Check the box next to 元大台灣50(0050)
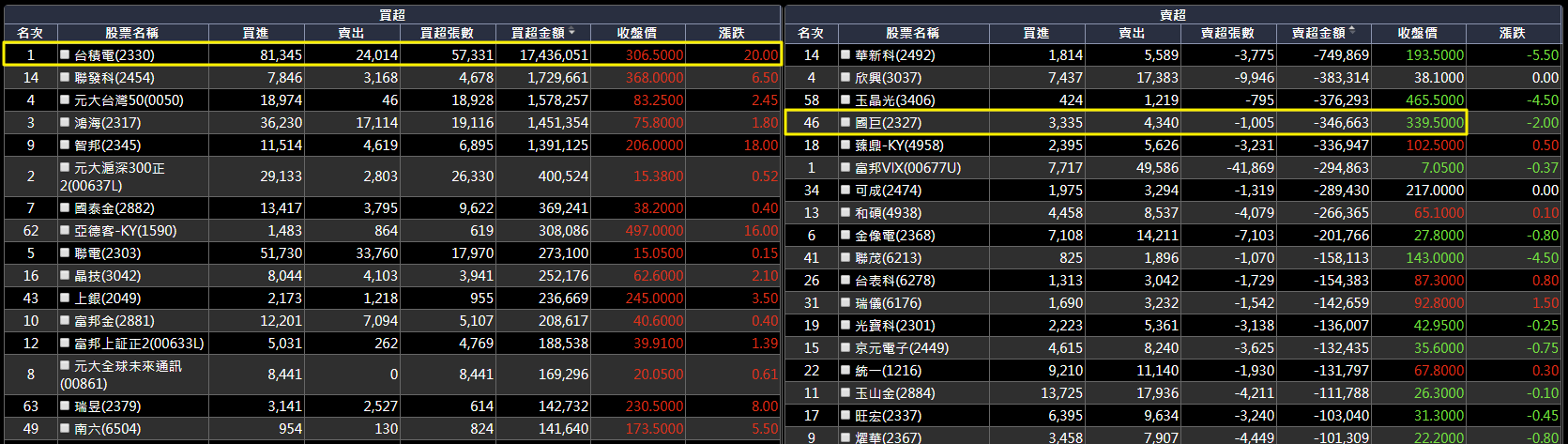Image resolution: width=1568 pixels, height=444 pixels. click(65, 100)
